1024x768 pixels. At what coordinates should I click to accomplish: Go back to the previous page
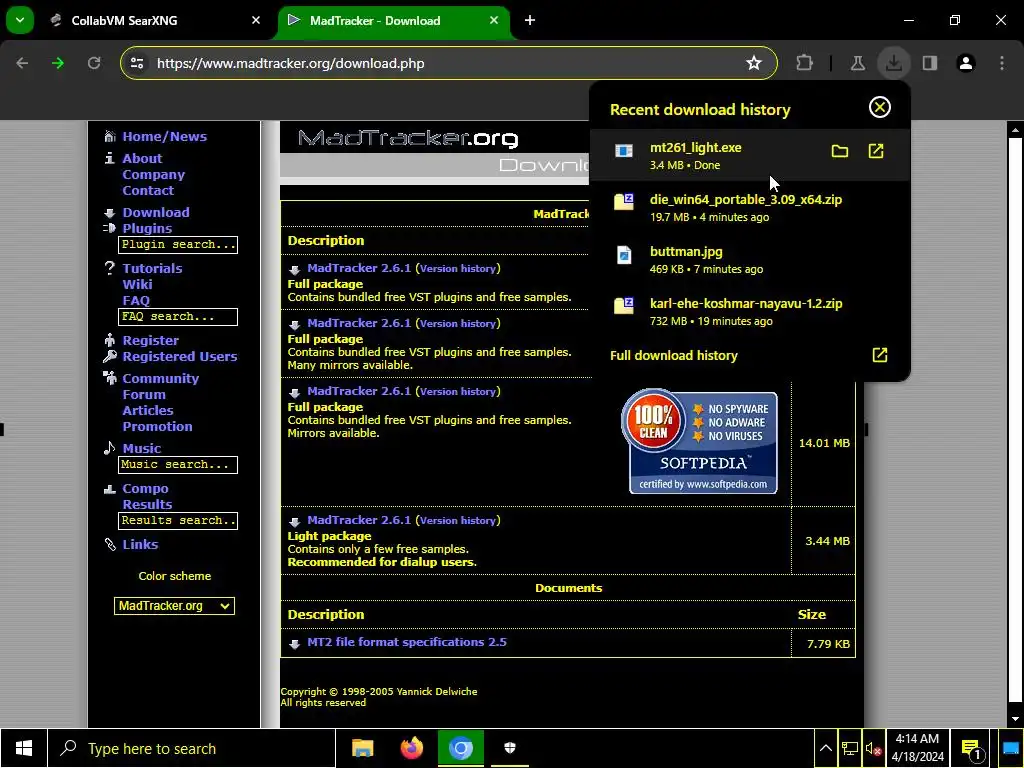(22, 63)
